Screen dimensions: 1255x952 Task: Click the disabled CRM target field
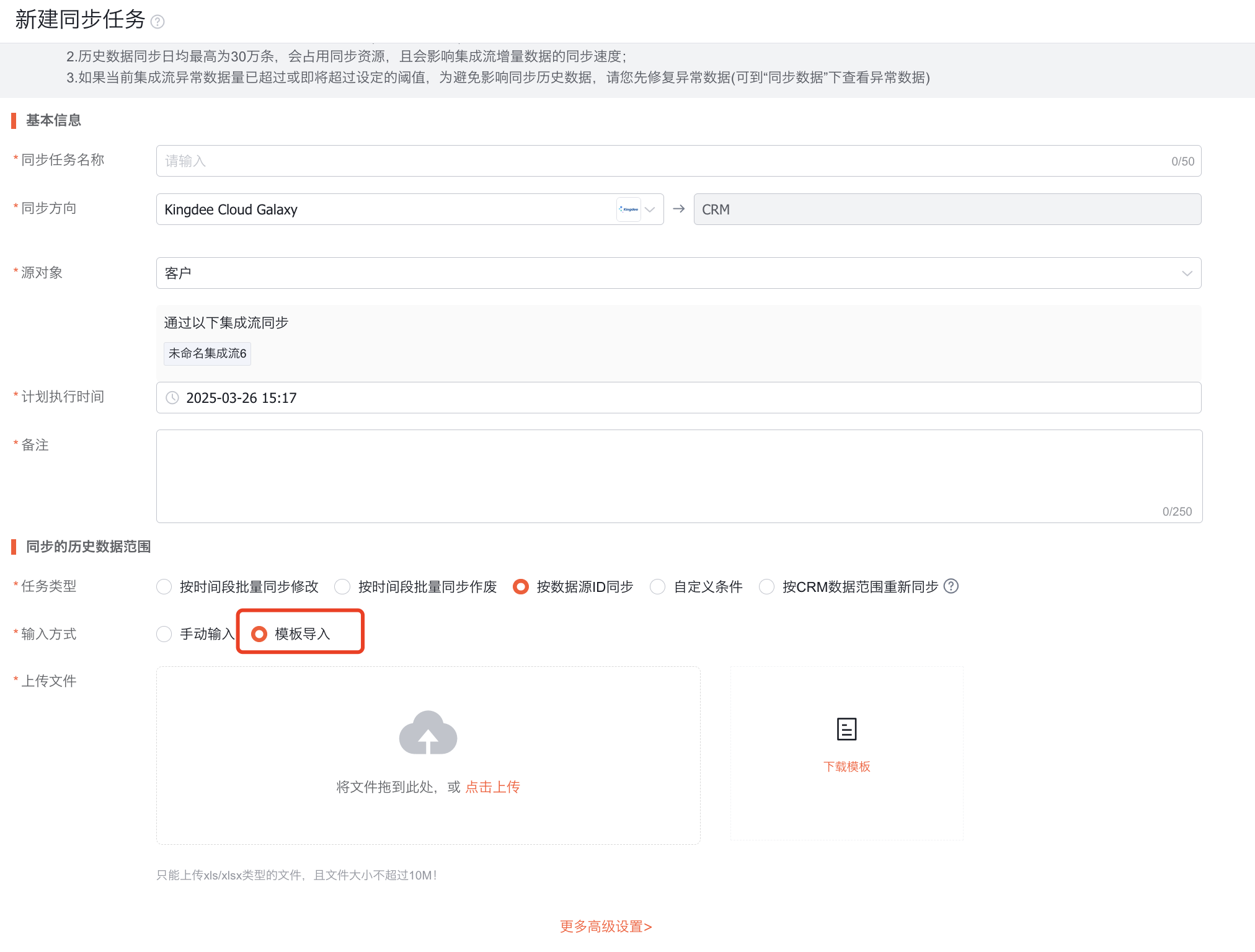pos(947,209)
